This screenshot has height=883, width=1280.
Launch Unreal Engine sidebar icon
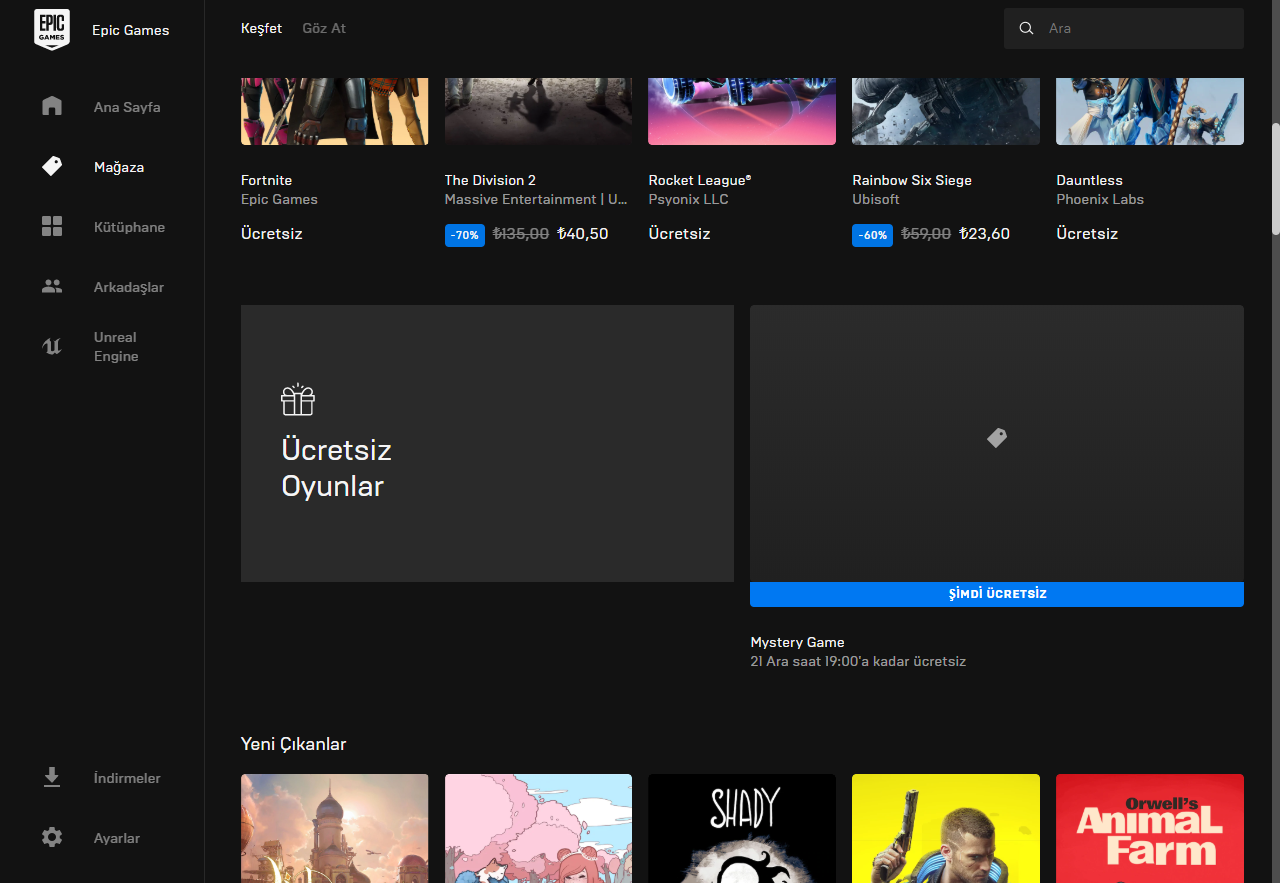coord(52,346)
